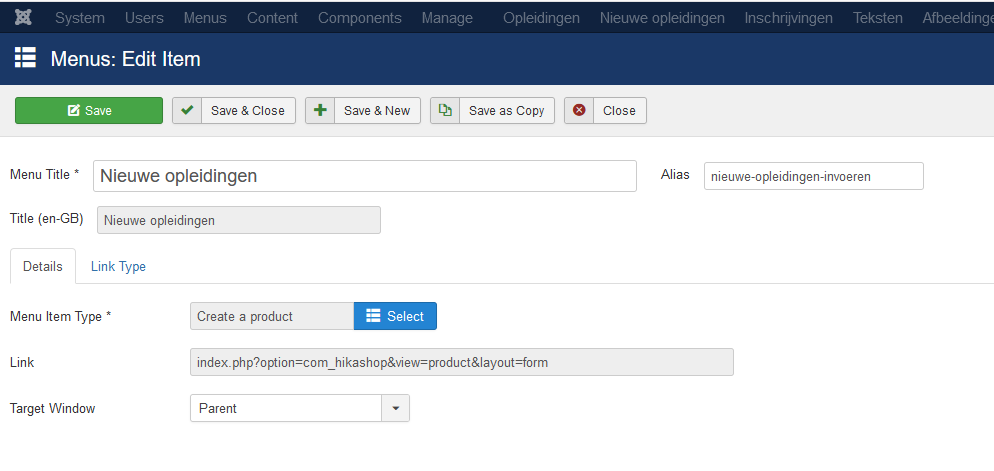The image size is (994, 471).
Task: Click the Alias text field
Action: tap(813, 176)
